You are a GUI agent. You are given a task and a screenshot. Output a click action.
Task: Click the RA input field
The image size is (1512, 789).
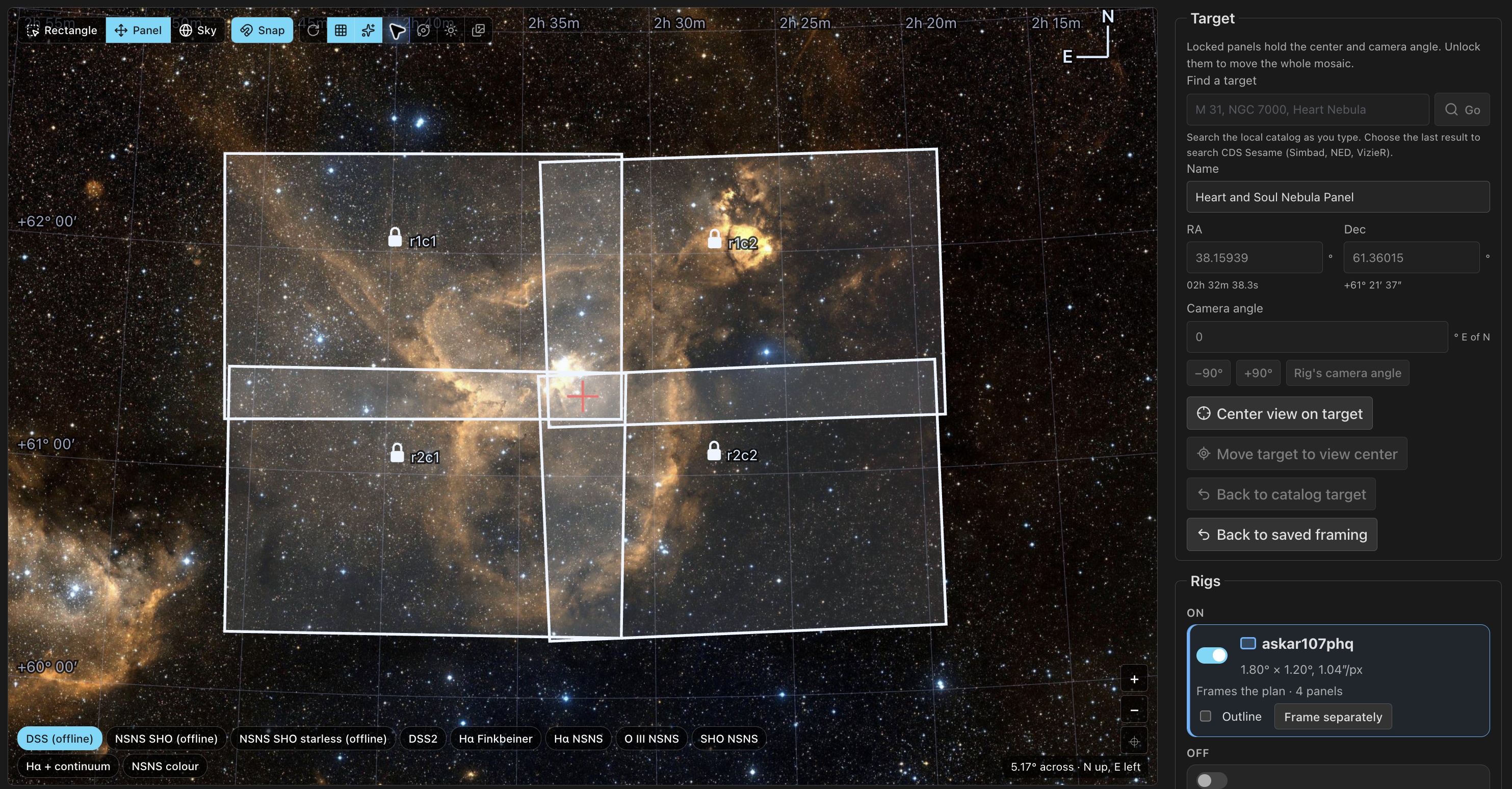click(x=1255, y=257)
